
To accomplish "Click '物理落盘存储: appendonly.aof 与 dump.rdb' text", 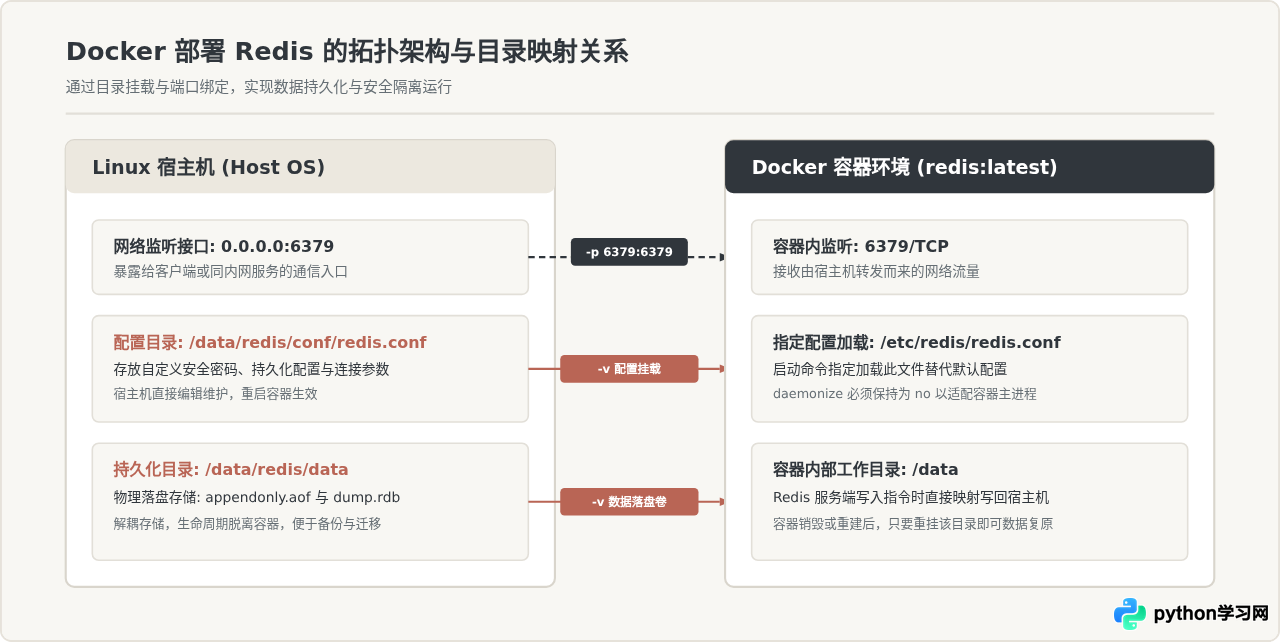I will [x=258, y=497].
